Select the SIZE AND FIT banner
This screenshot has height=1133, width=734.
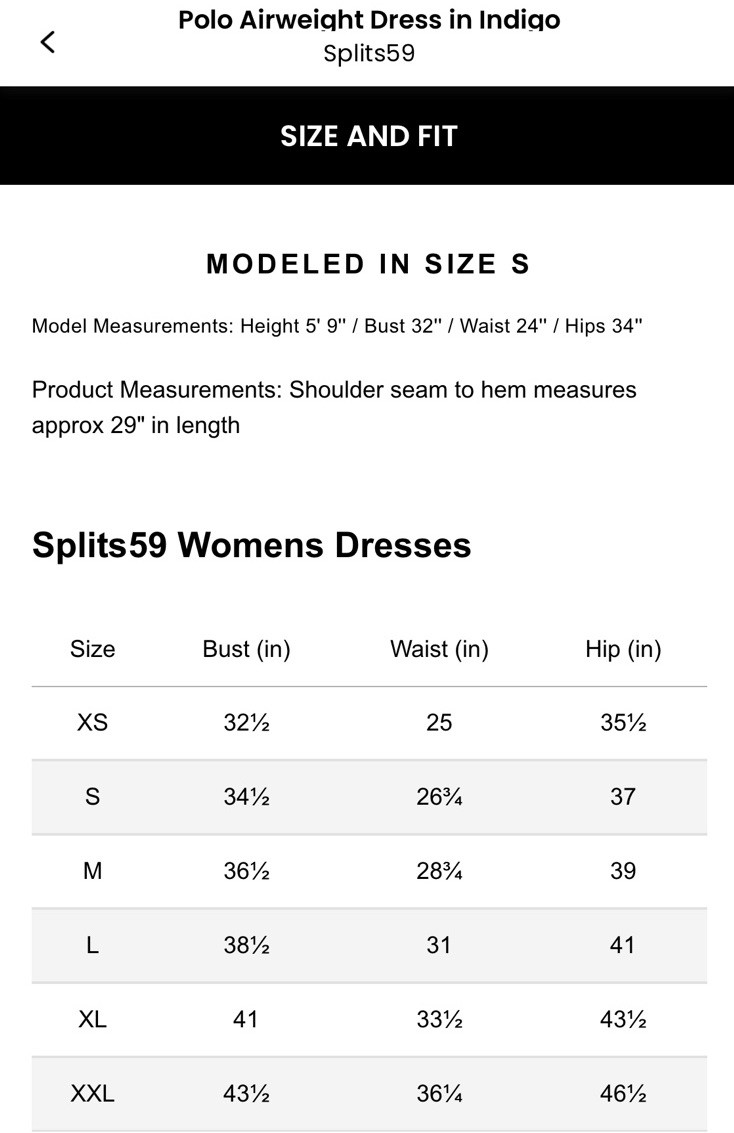click(x=368, y=136)
